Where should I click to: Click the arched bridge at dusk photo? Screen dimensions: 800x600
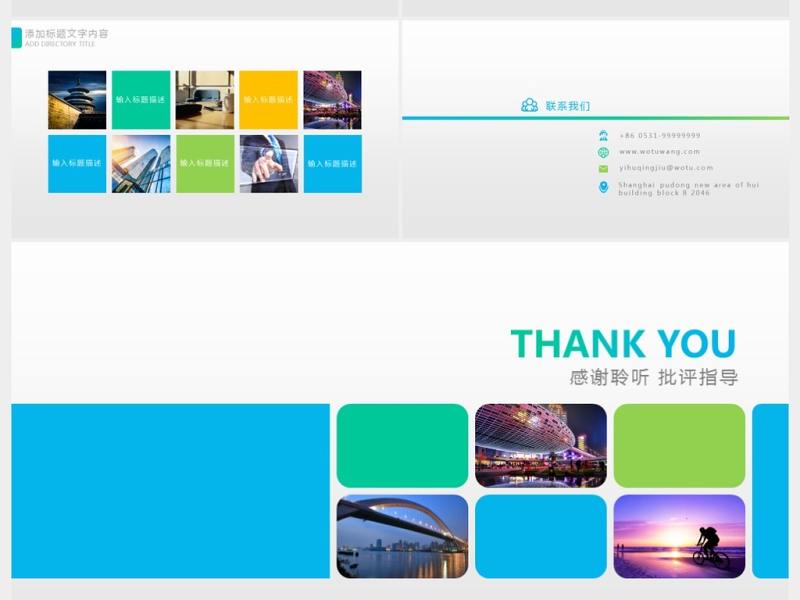pyautogui.click(x=402, y=536)
